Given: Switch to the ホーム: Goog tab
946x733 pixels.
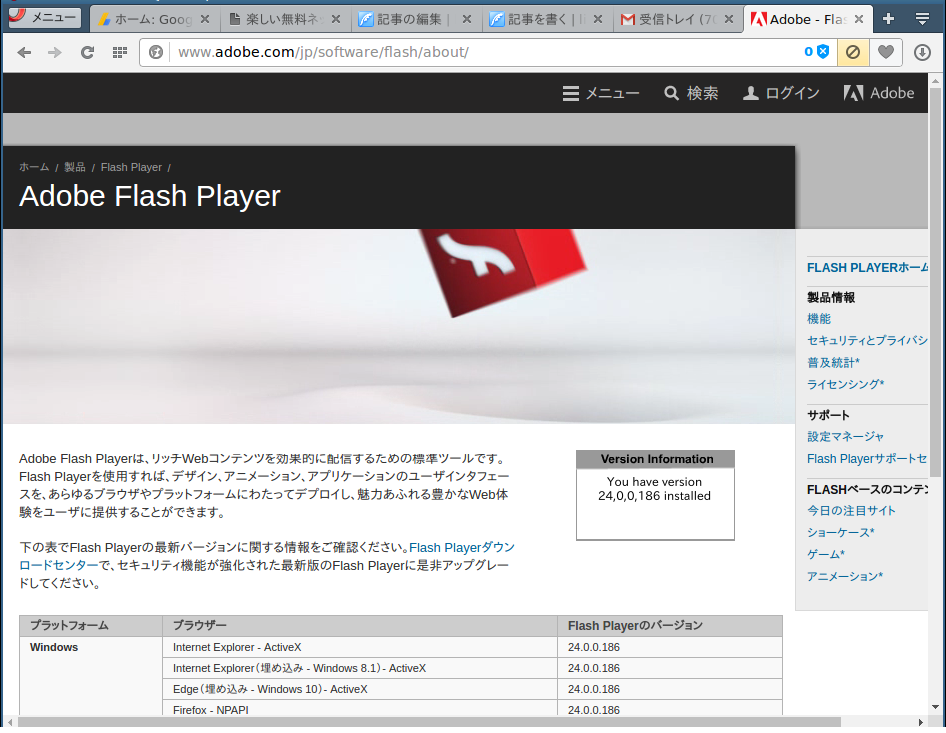Looking at the screenshot, I should coord(154,19).
